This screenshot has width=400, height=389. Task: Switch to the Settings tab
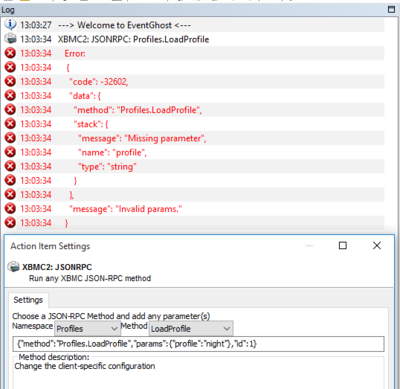[x=28, y=300]
